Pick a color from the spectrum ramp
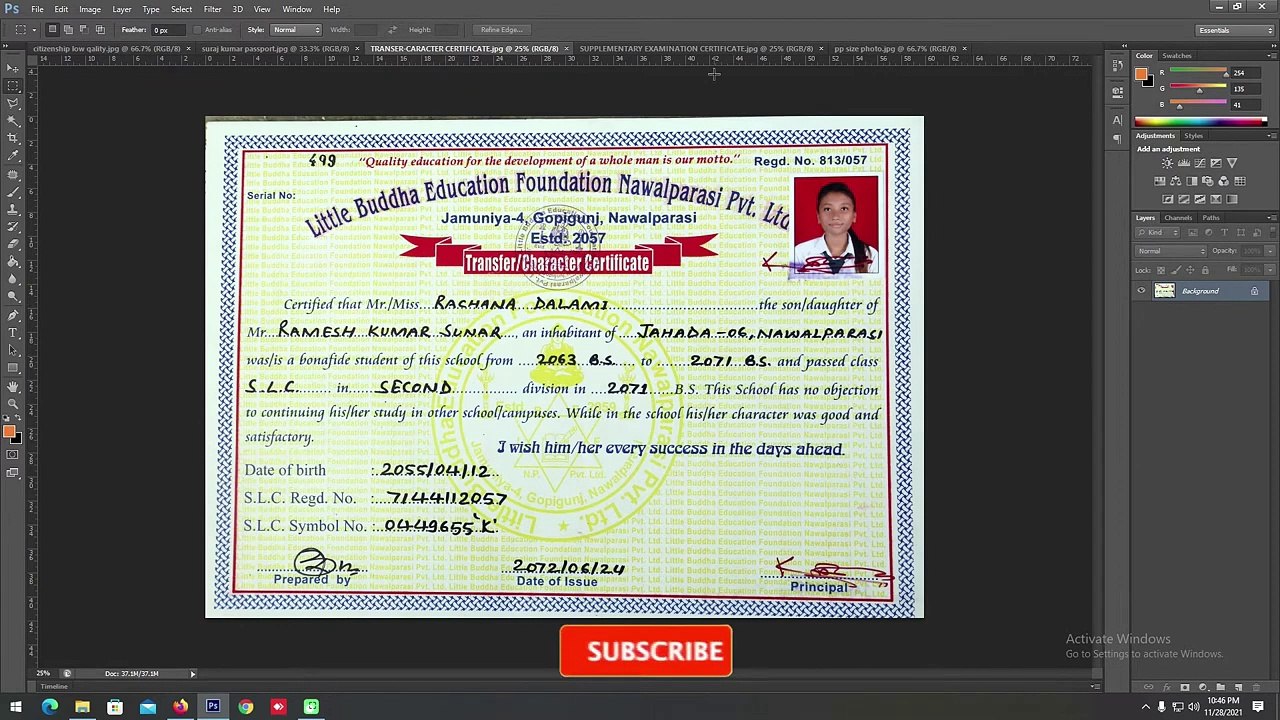 [1200, 122]
